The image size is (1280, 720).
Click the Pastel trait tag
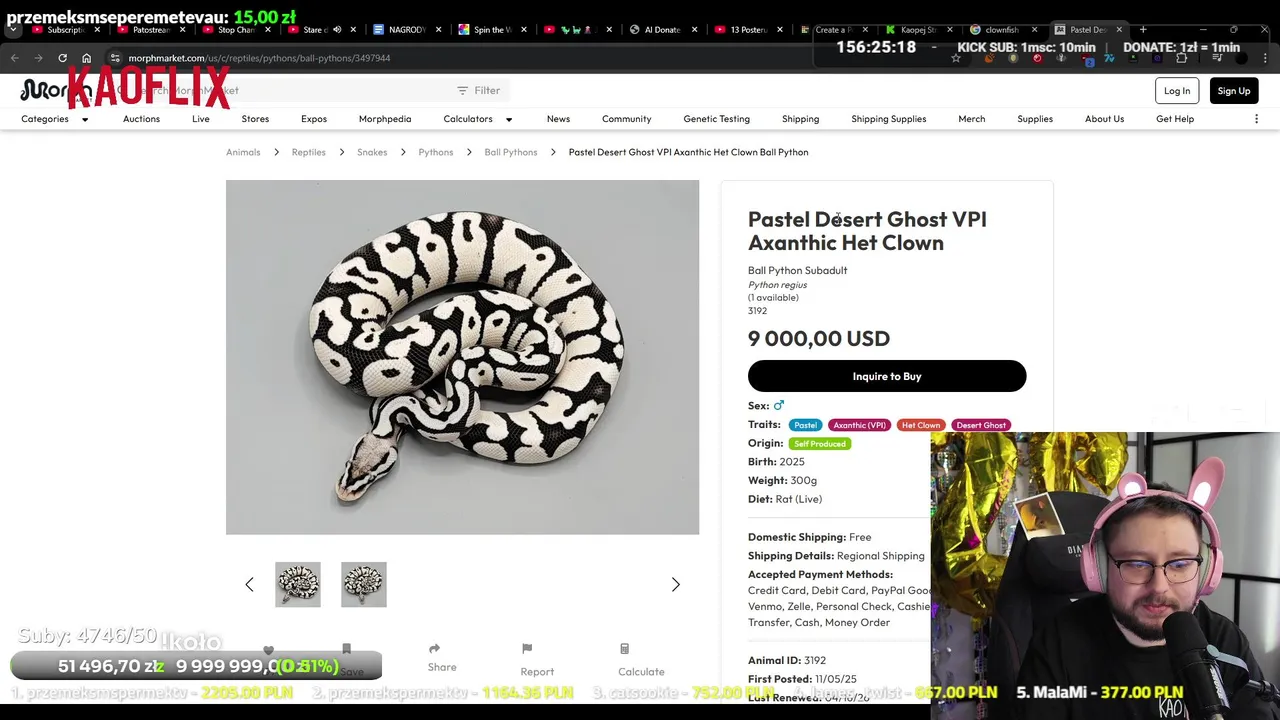pos(806,425)
